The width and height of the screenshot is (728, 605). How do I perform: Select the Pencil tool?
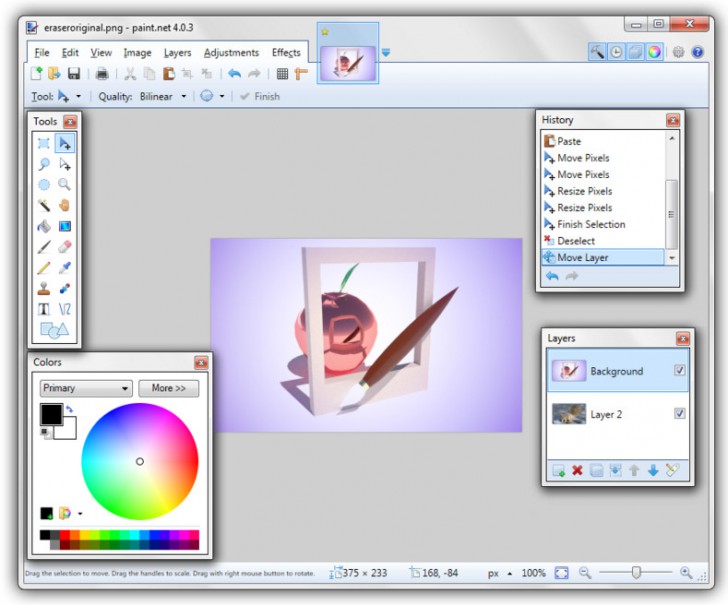[44, 267]
